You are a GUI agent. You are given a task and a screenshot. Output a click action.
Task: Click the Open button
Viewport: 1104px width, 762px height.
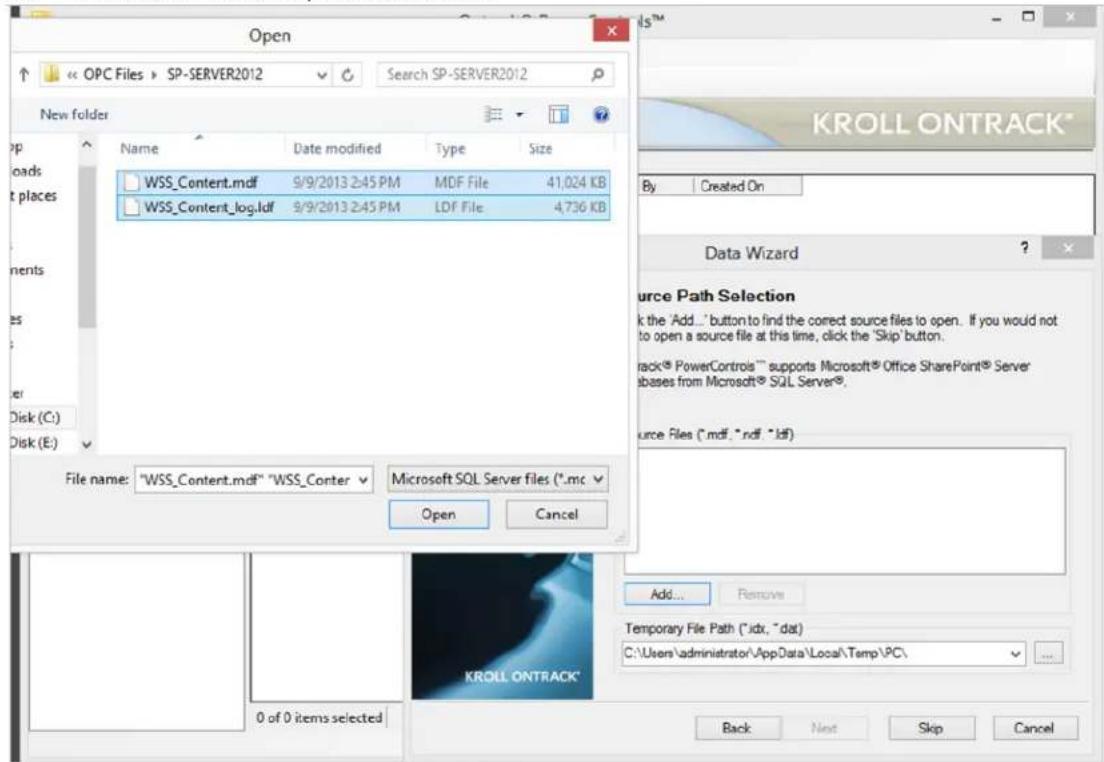439,514
